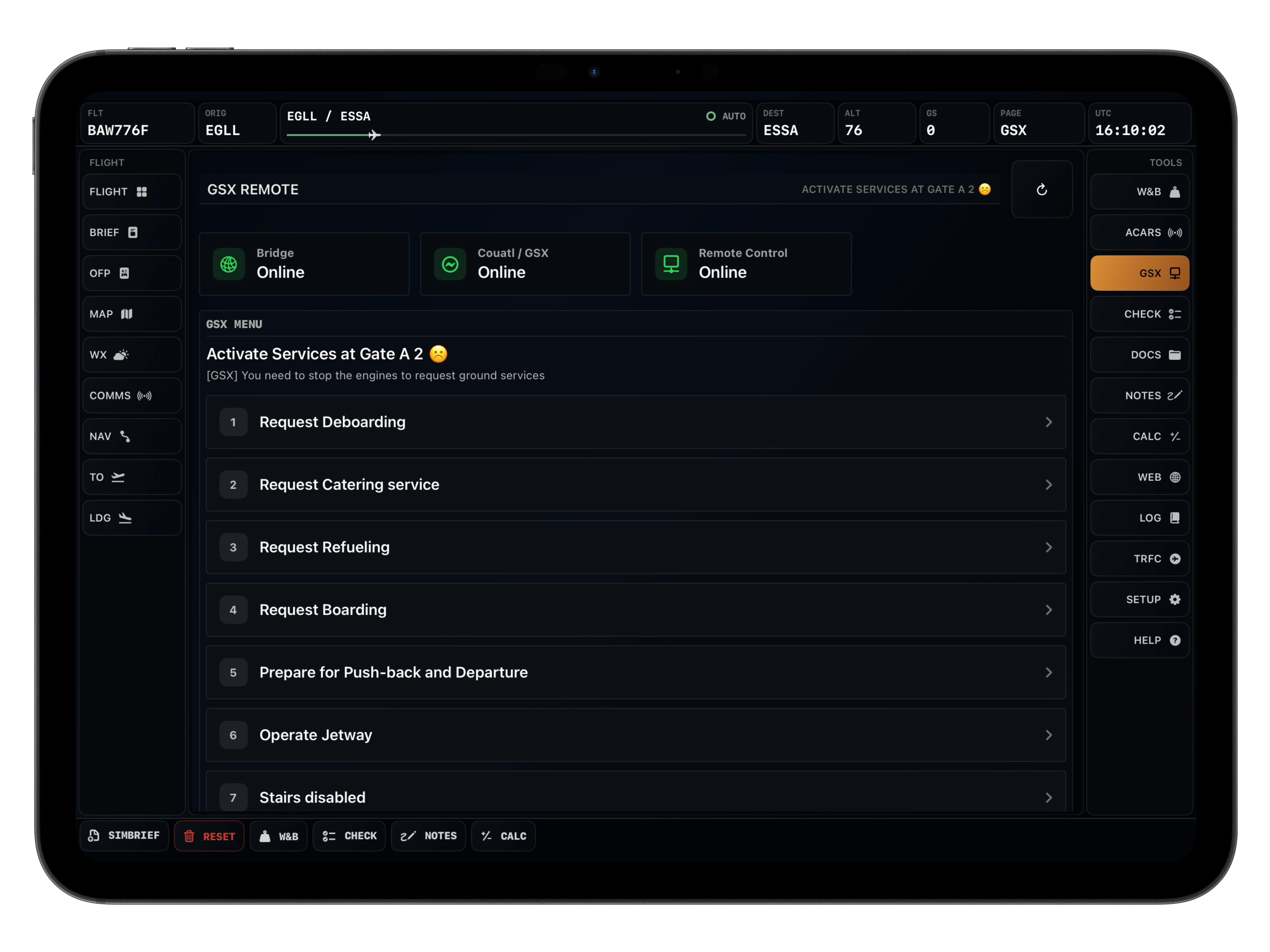1270x952 pixels.
Task: Click the GSX monitor icon in Tools
Action: click(1175, 273)
